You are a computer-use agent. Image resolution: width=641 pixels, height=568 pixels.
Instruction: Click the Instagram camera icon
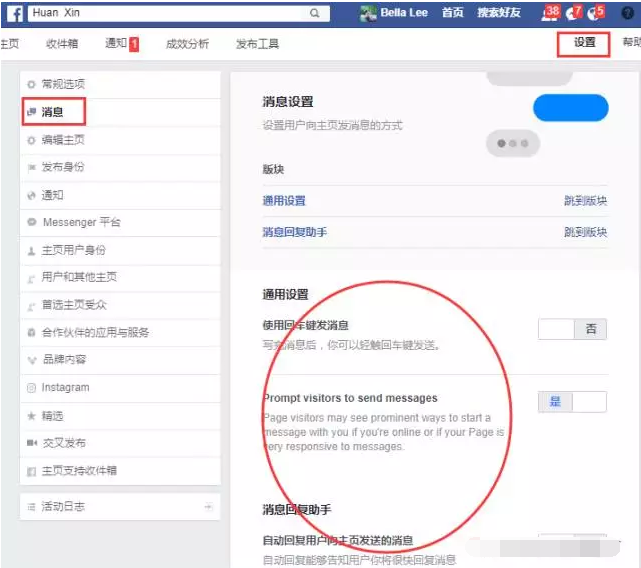point(31,388)
